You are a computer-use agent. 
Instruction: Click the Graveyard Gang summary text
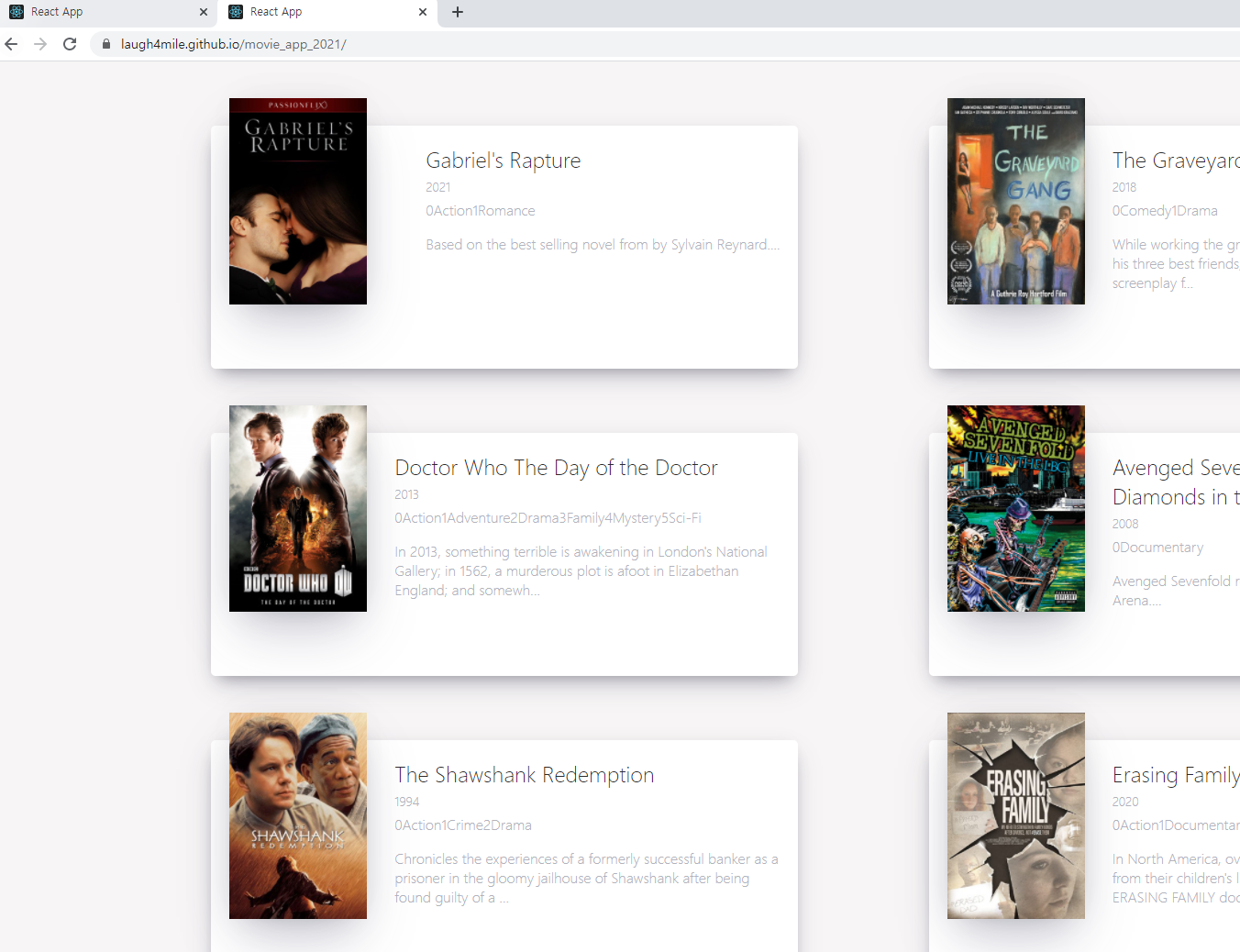click(1176, 264)
